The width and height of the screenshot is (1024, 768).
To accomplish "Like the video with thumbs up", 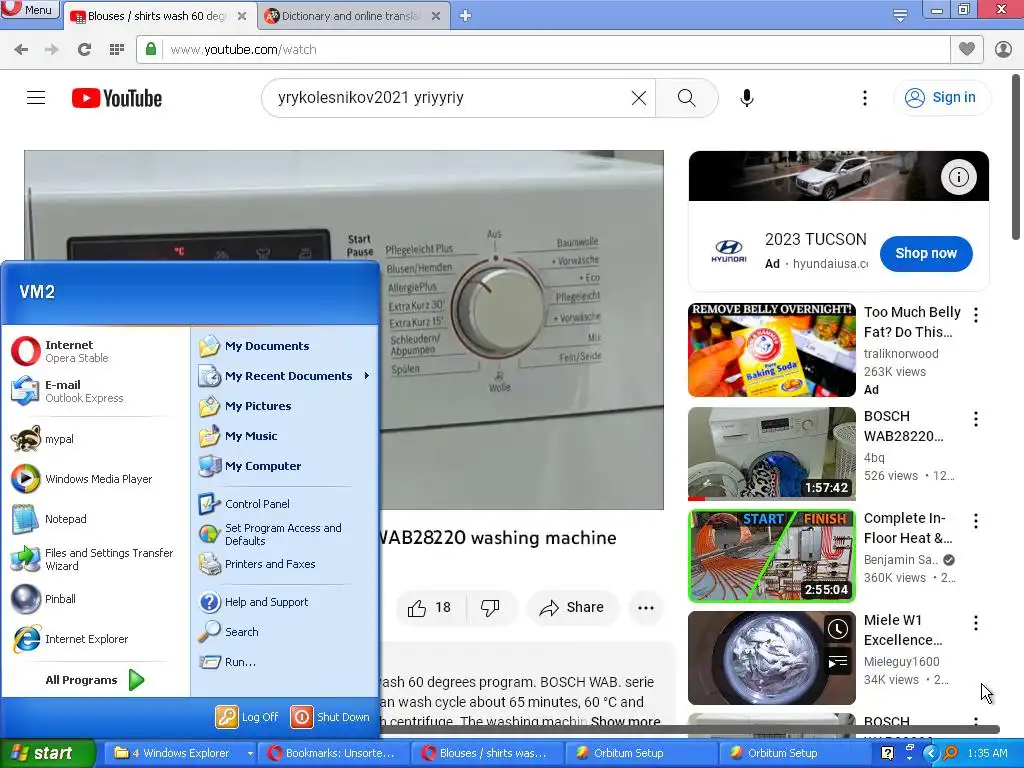I will pos(430,607).
